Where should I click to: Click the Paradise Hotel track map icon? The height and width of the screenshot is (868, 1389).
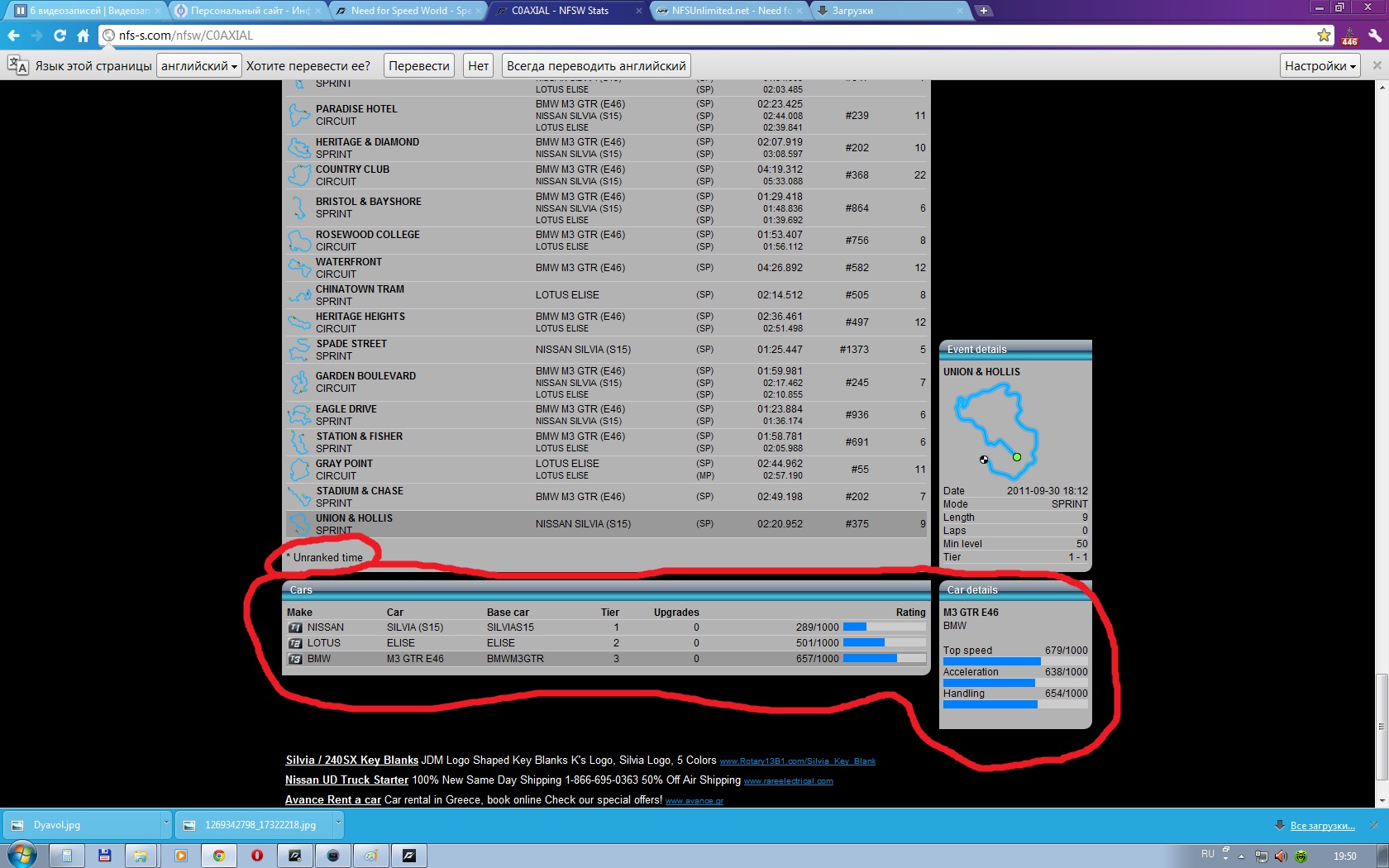[x=298, y=115]
